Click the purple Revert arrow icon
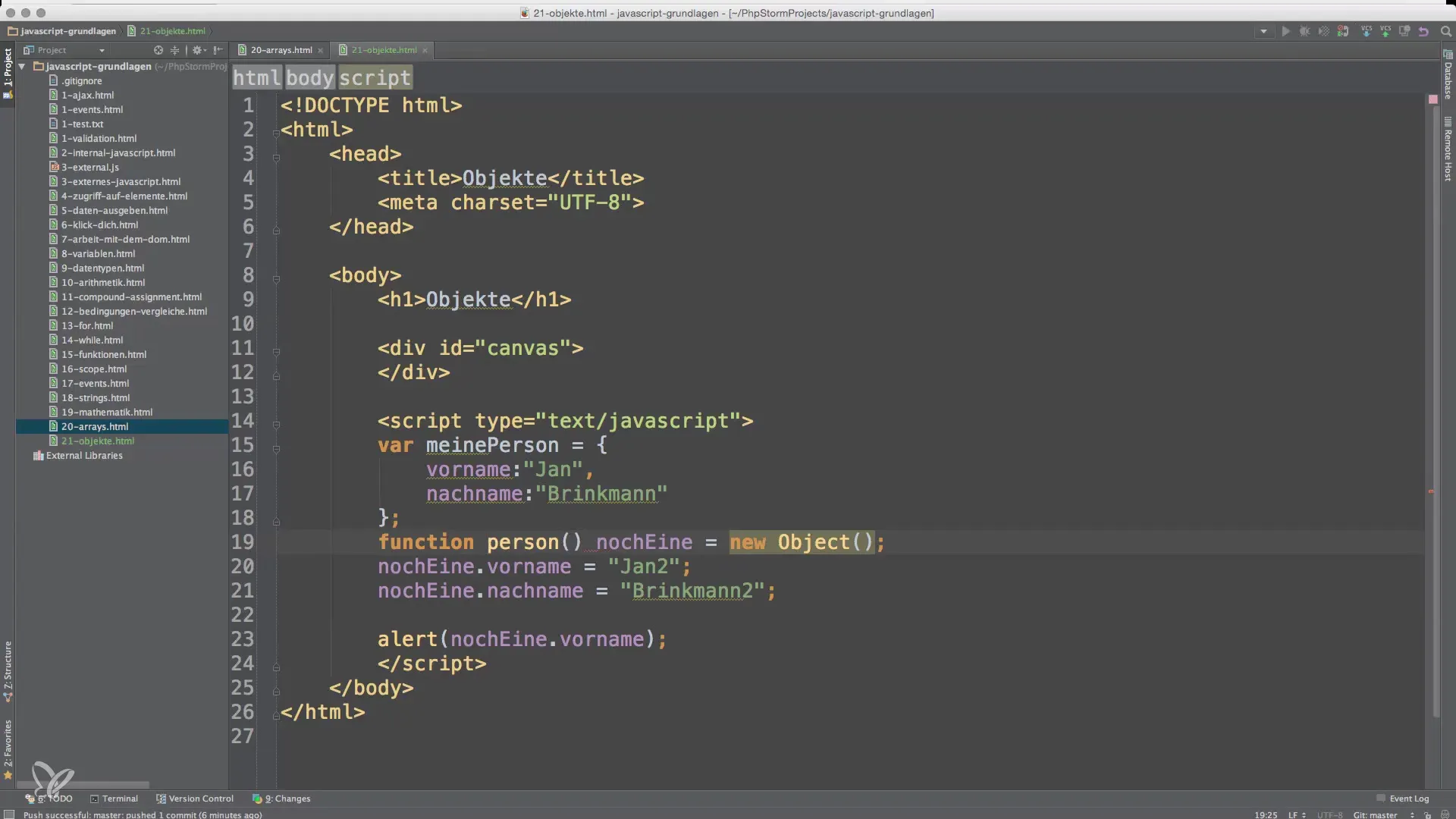This screenshot has width=1456, height=819. point(1423,31)
